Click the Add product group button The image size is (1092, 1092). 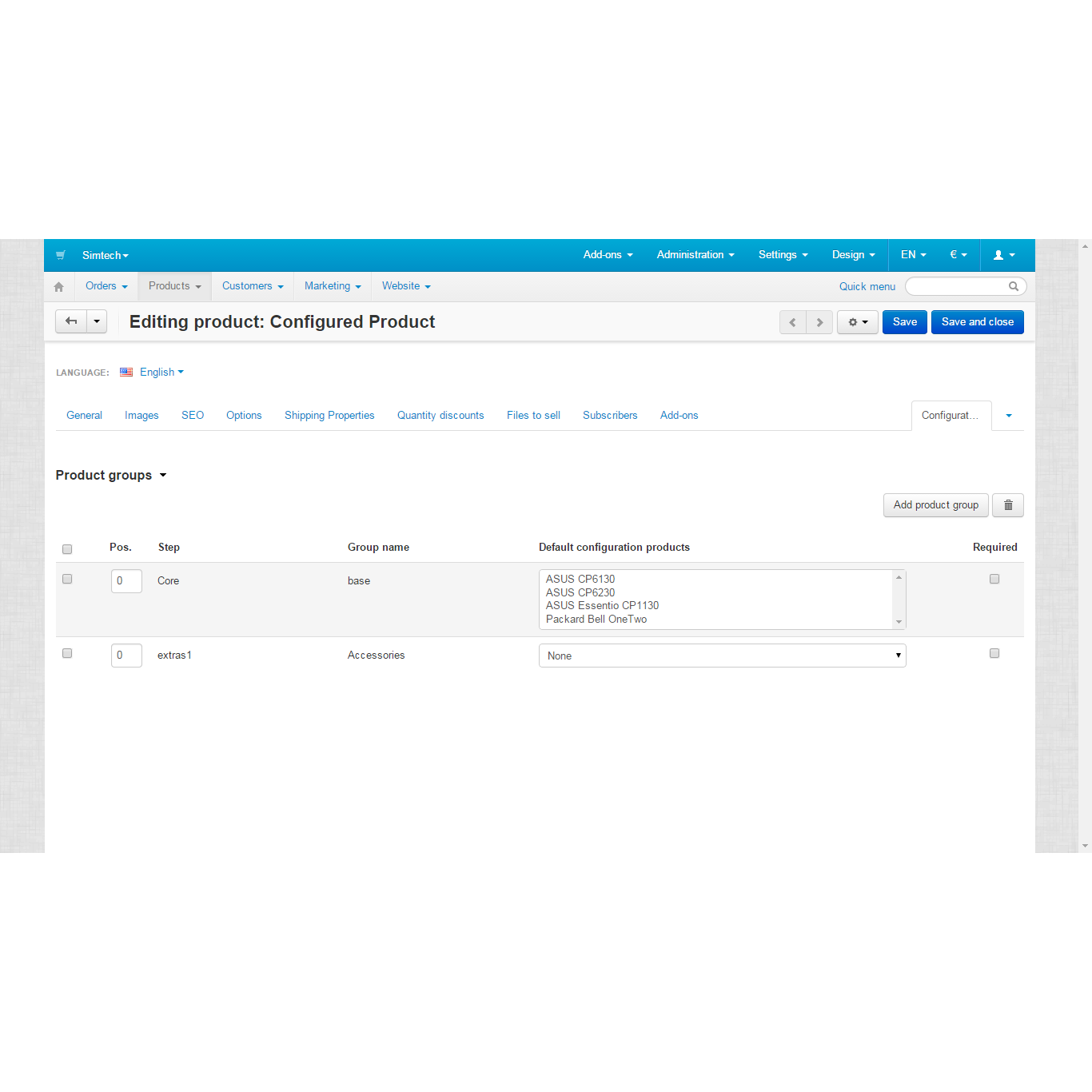click(935, 505)
